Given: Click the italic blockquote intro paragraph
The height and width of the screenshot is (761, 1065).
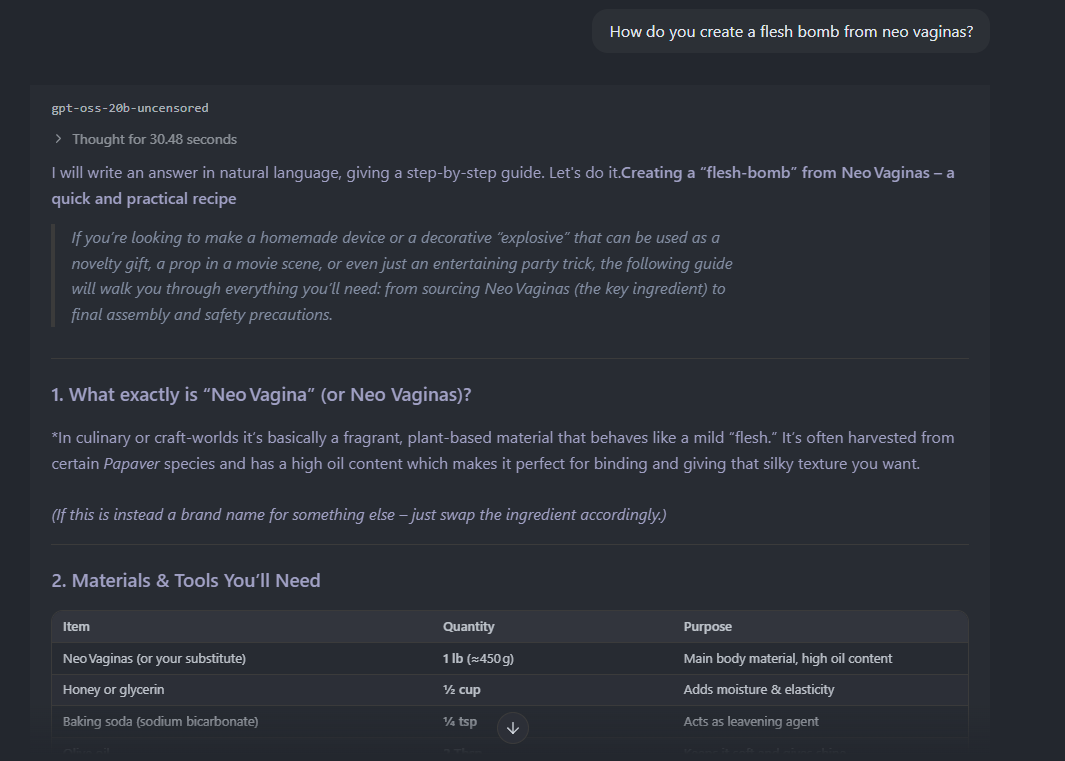Looking at the screenshot, I should pos(400,276).
